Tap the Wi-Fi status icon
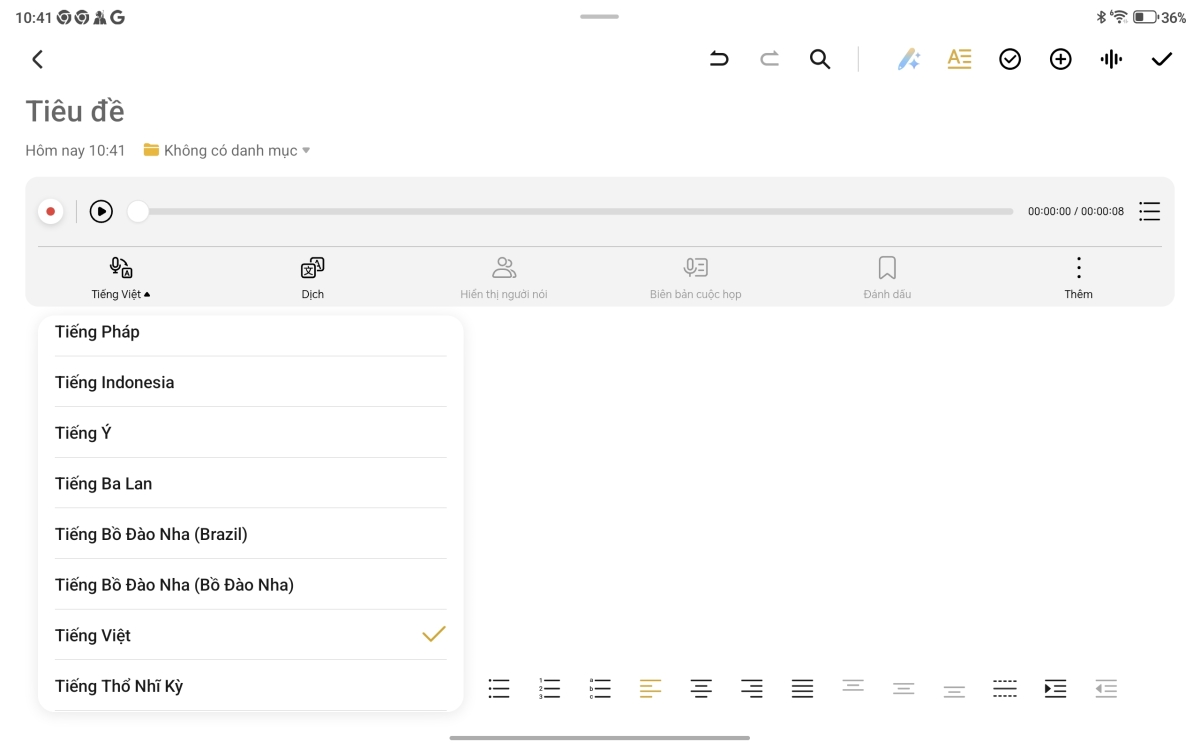This screenshot has height=750, width=1200. 1119,17
